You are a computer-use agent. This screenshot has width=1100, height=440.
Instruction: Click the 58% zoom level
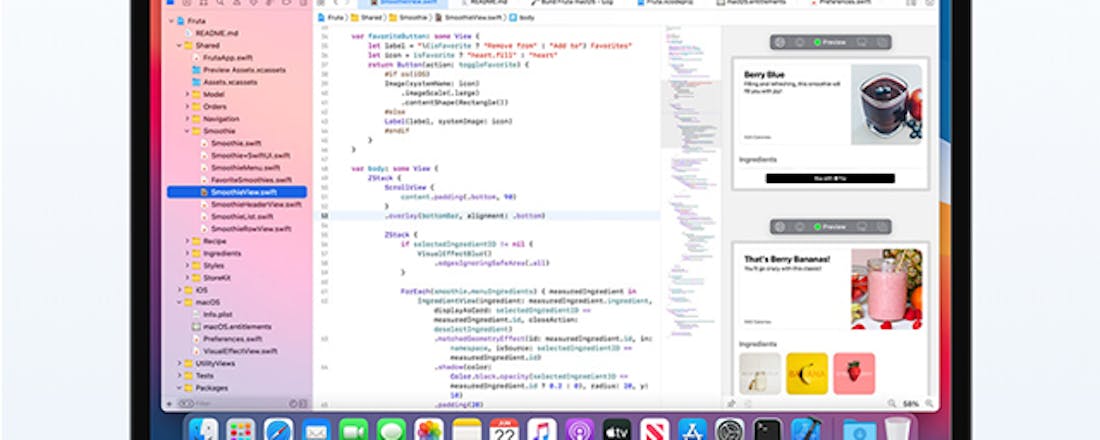(x=911, y=404)
